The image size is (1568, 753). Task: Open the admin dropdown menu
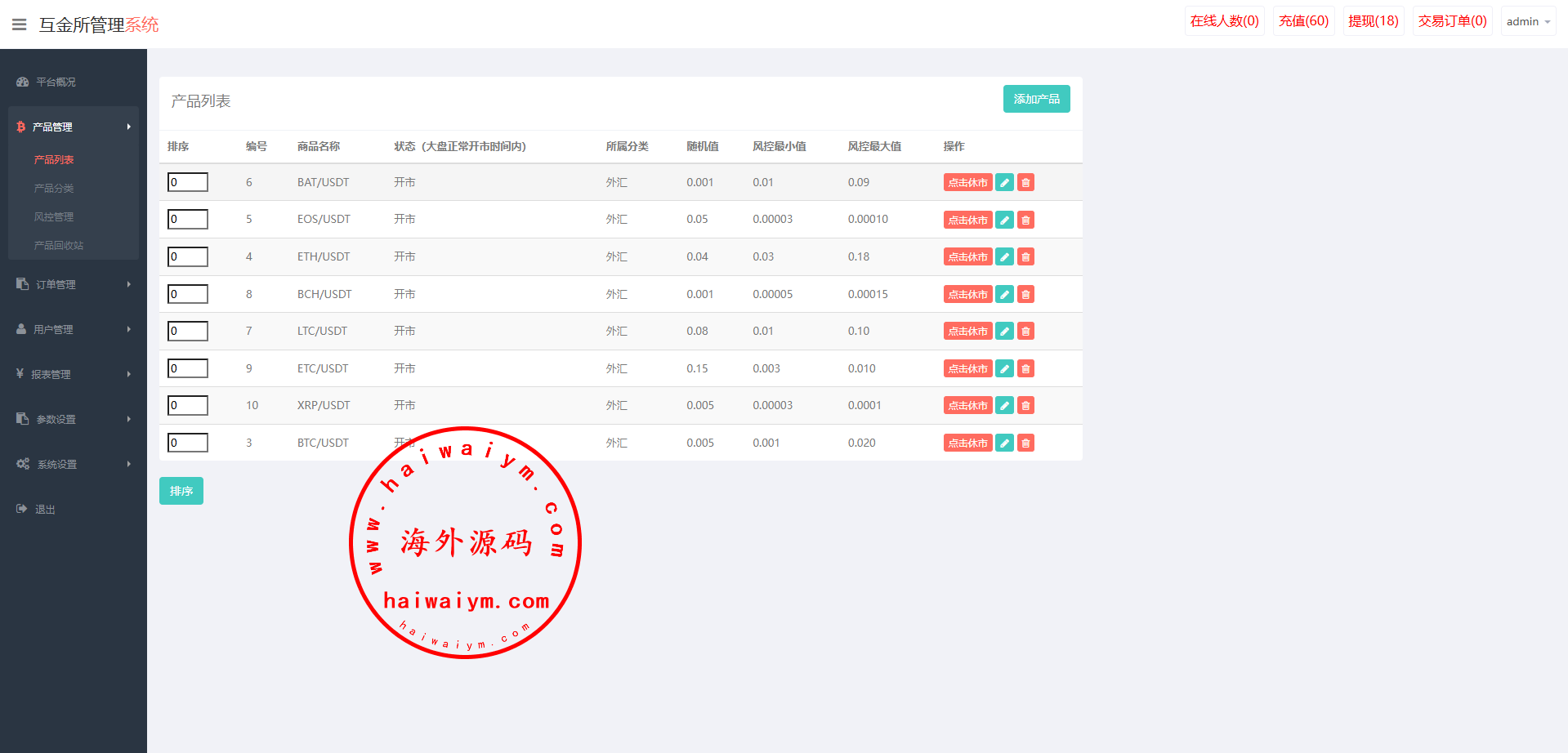tap(1527, 22)
